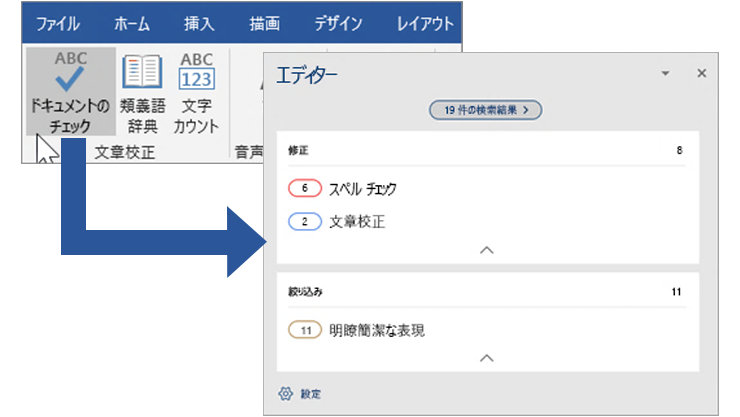
Task: Open the エディター pane options dropdown arrow
Action: (x=665, y=73)
